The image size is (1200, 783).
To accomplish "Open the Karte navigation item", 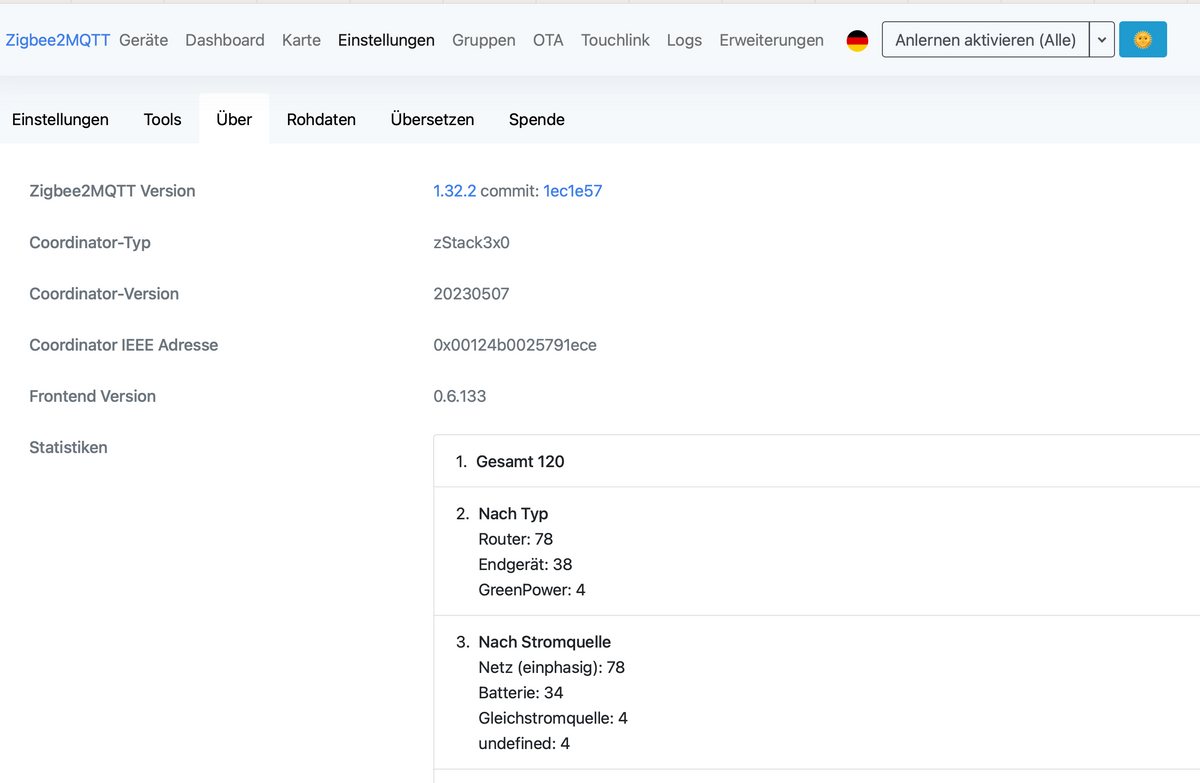I will (301, 40).
